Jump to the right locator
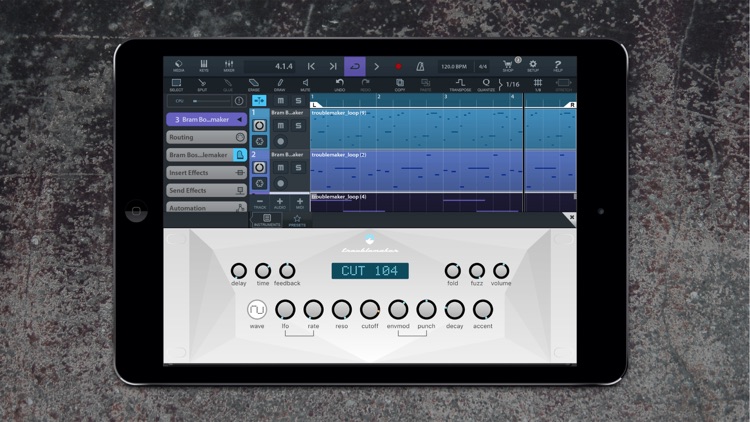 click(x=333, y=67)
